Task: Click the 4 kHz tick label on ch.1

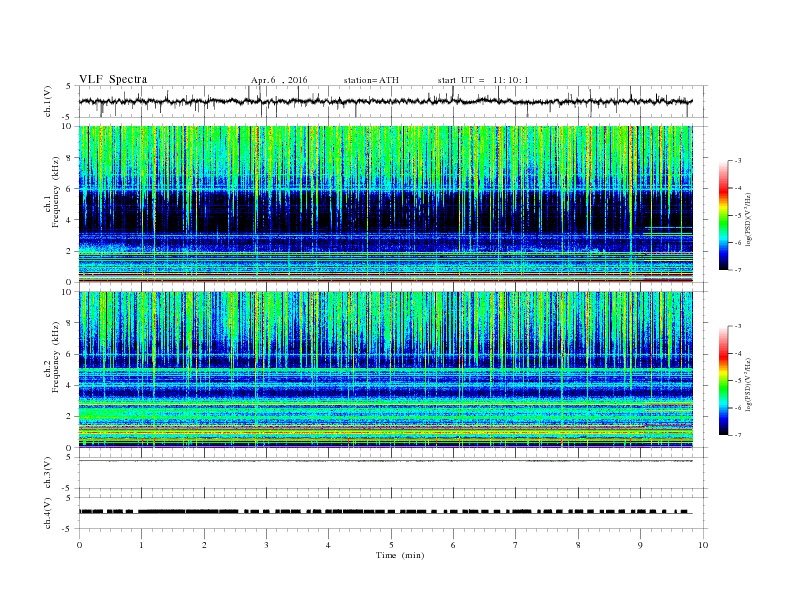Action: pos(69,220)
